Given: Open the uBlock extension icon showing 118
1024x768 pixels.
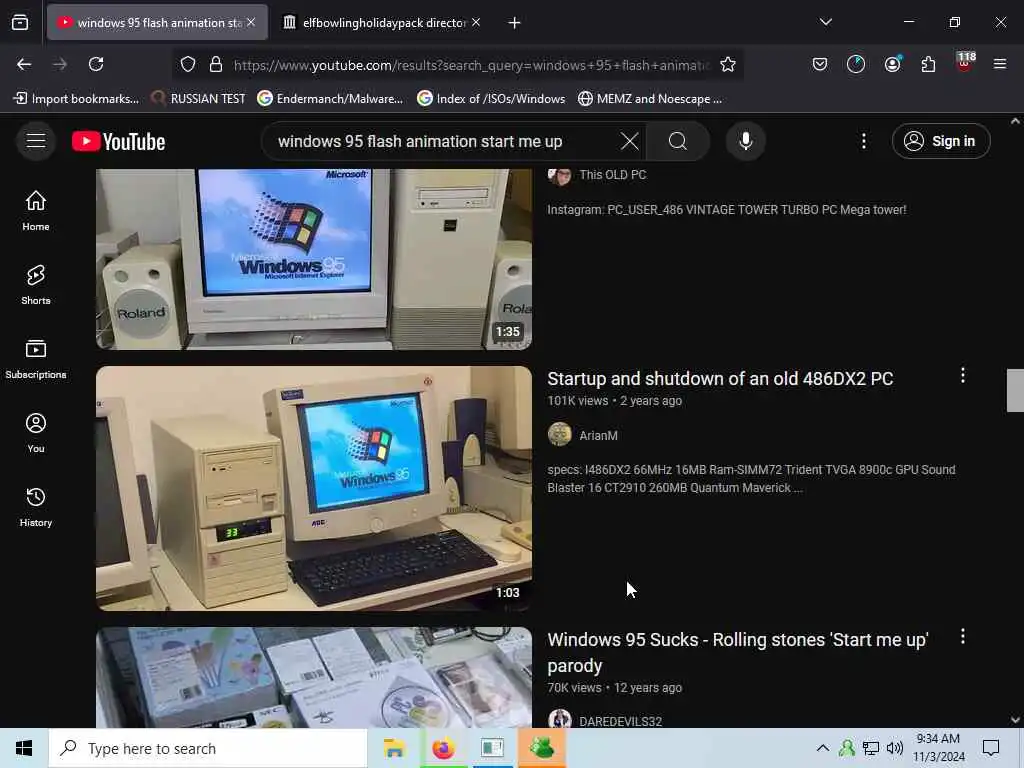Looking at the screenshot, I should 964,63.
